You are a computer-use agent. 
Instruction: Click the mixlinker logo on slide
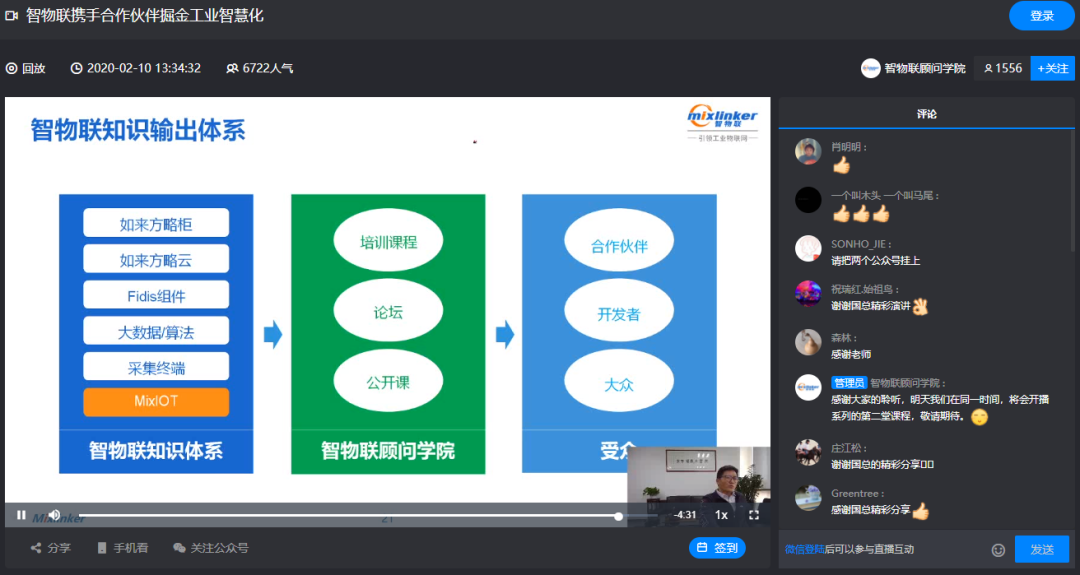point(723,122)
